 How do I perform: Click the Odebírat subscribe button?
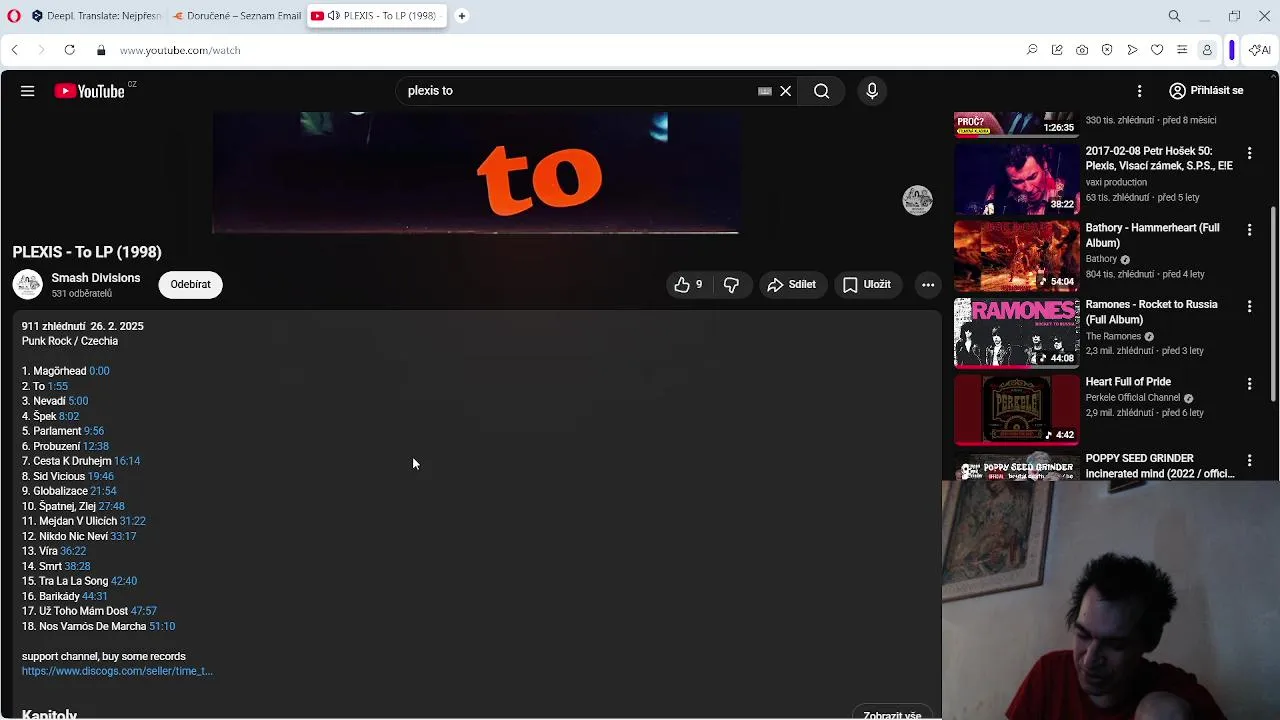pyautogui.click(x=190, y=285)
